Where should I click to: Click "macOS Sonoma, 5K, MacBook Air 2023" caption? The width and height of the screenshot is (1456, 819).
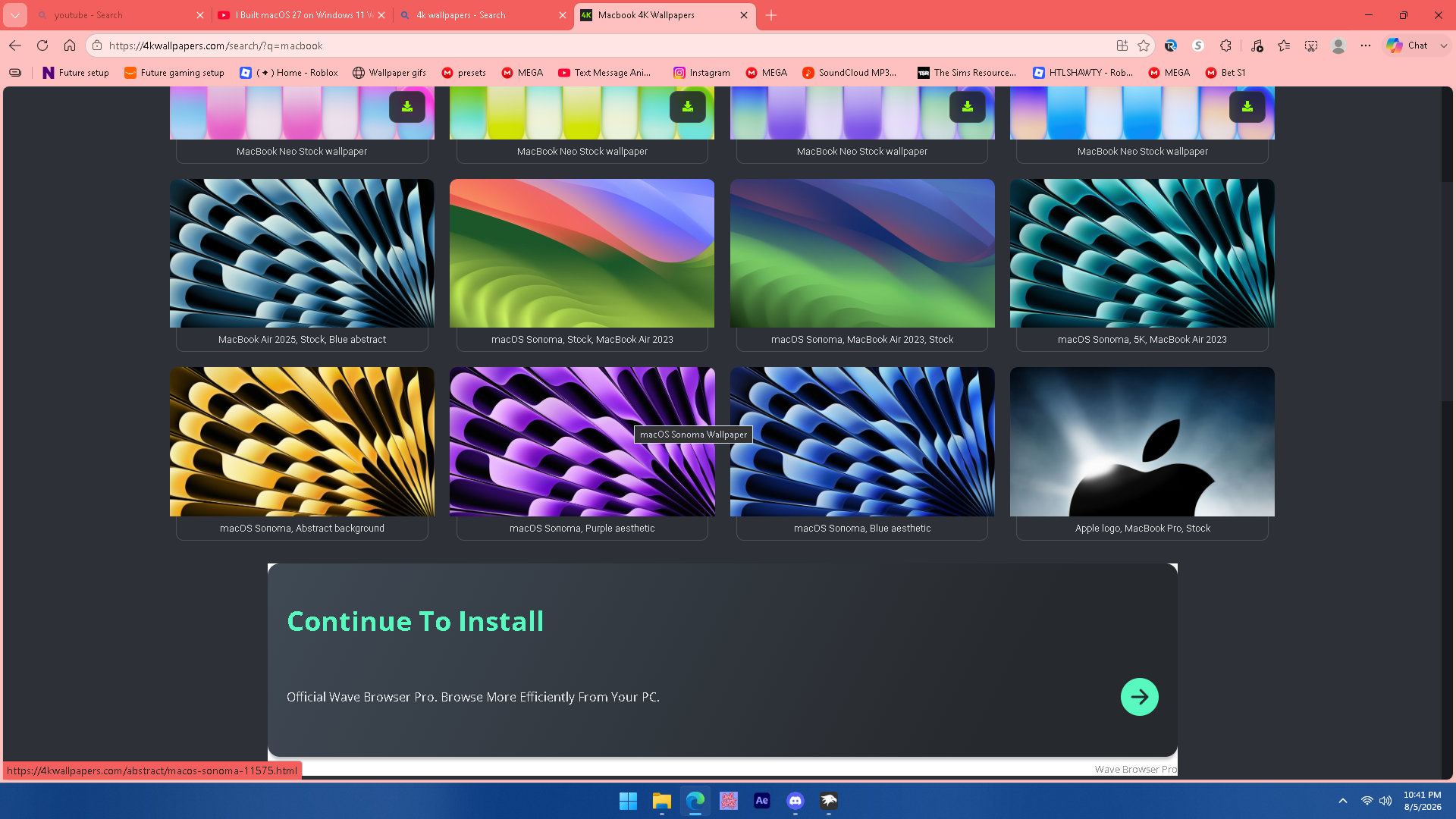tap(1142, 340)
